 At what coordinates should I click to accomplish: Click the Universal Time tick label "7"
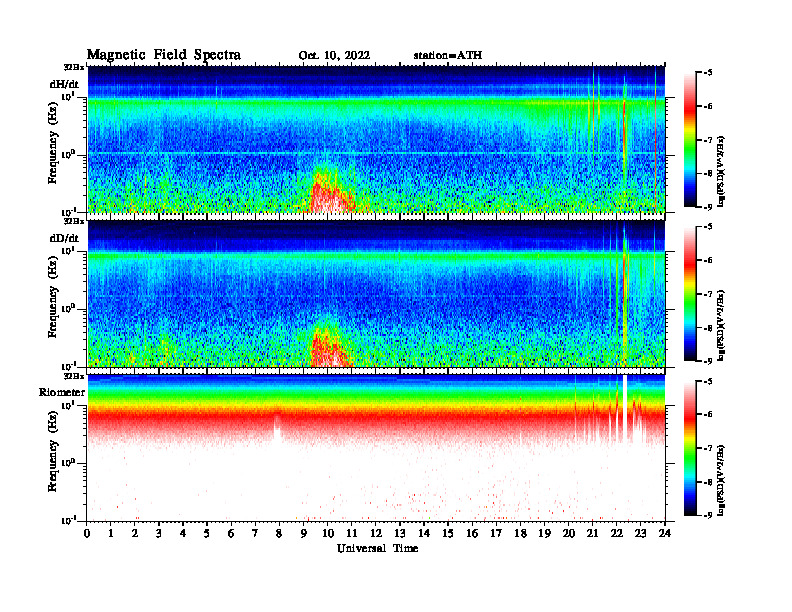[x=255, y=533]
